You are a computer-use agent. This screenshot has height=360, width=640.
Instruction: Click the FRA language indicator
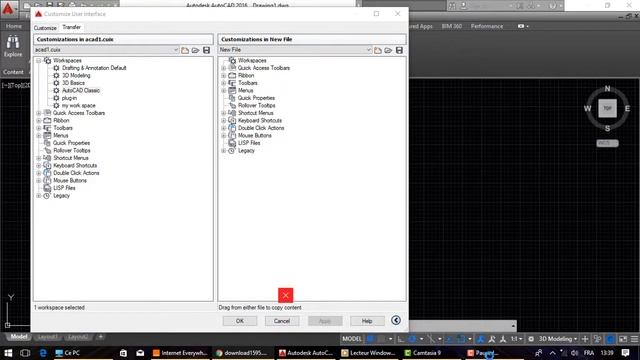point(589,353)
